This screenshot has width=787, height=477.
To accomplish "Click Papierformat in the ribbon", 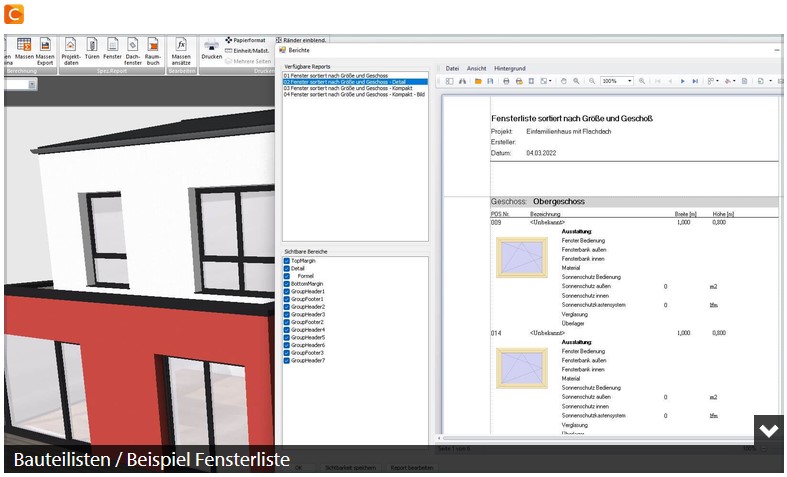I will 245,40.
